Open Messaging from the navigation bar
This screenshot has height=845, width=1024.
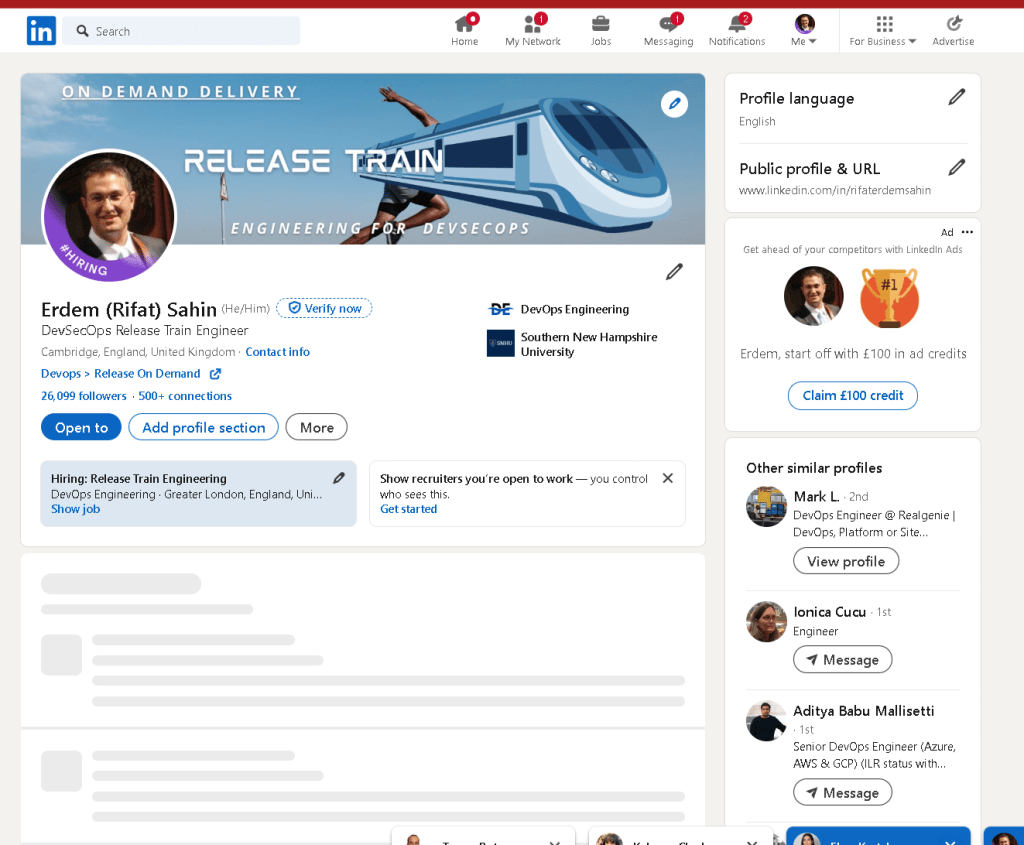click(x=668, y=31)
